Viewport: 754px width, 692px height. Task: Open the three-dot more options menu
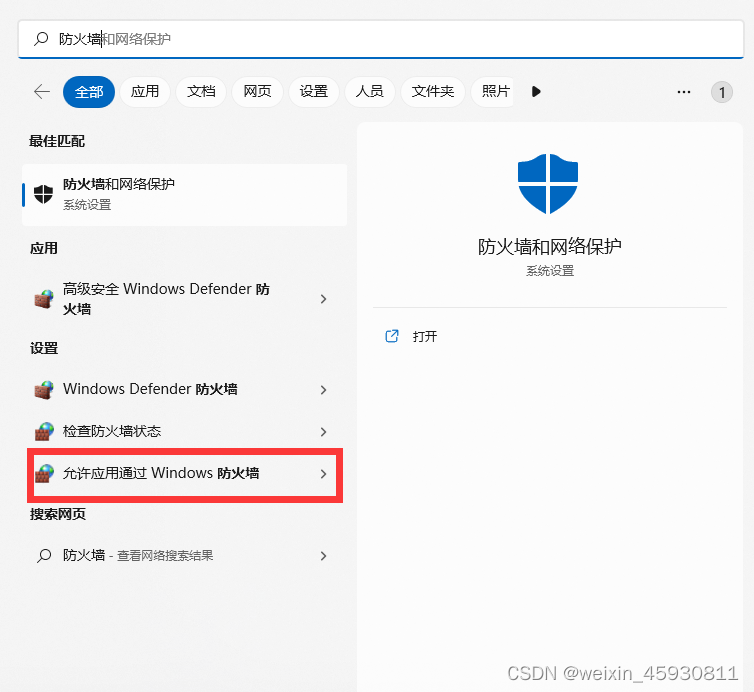click(684, 92)
